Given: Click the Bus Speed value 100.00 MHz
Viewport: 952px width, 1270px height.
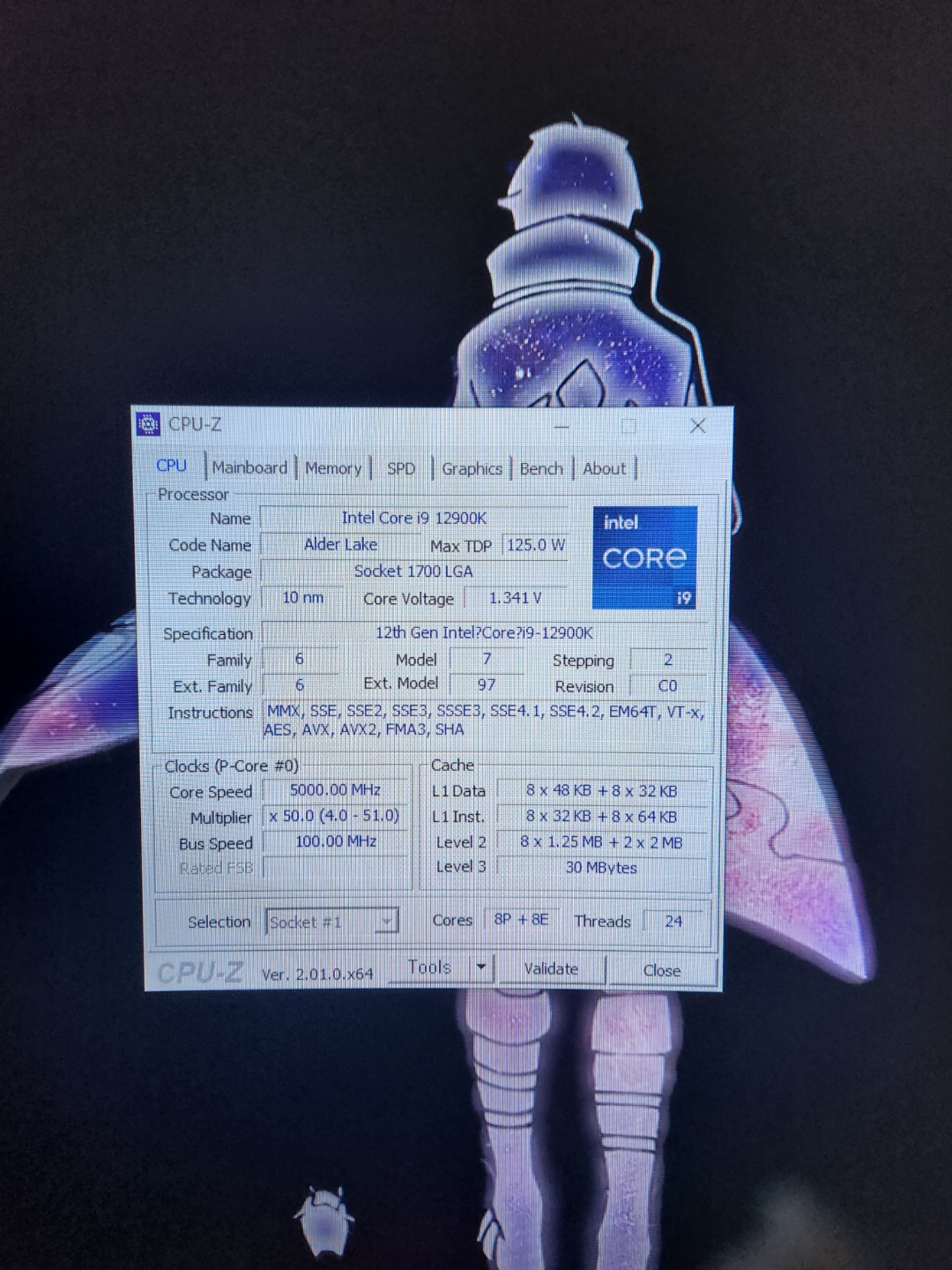Looking at the screenshot, I should pyautogui.click(x=336, y=841).
